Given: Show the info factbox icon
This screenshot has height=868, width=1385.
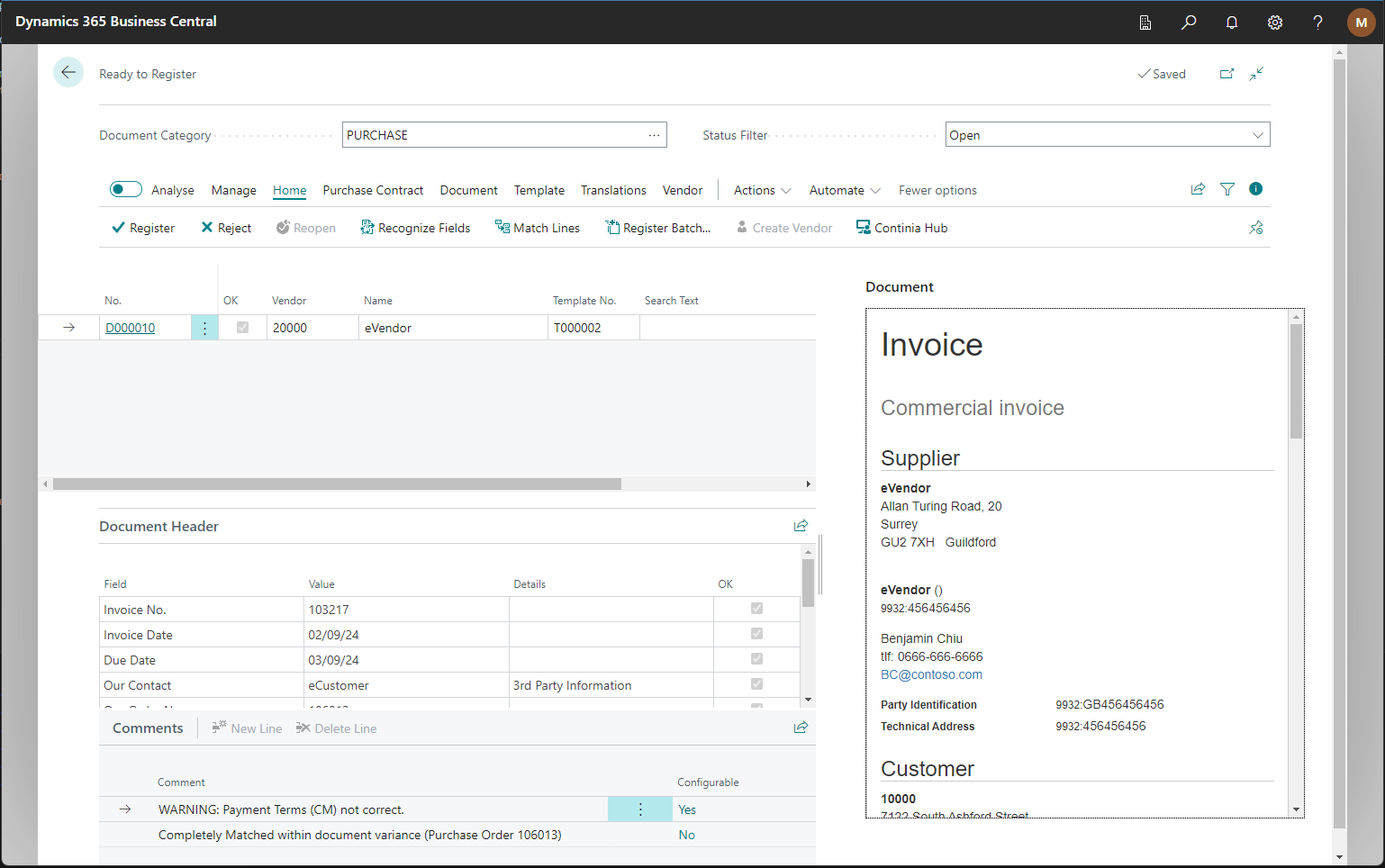Looking at the screenshot, I should pos(1255,189).
